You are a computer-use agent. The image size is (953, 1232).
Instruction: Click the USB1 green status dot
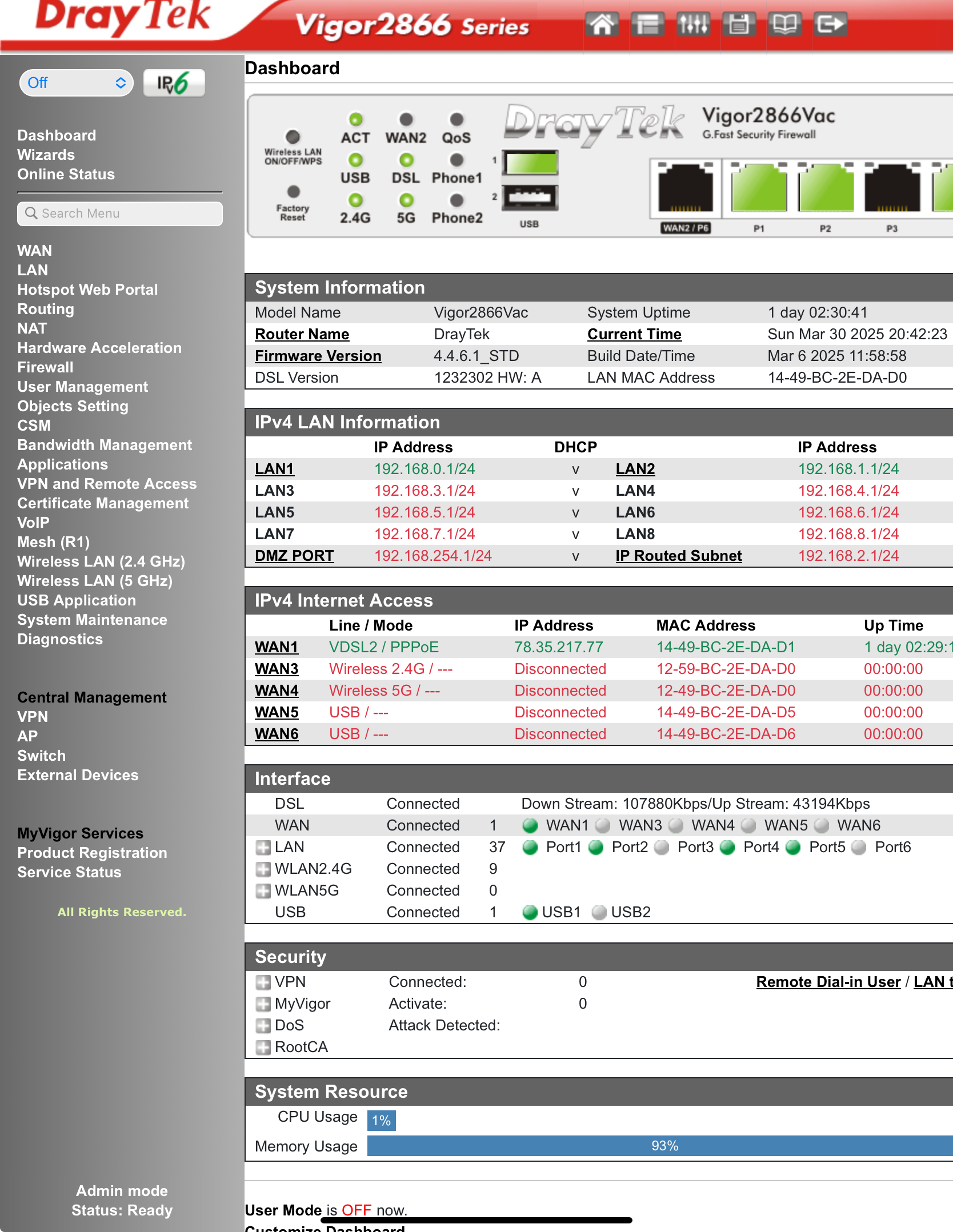(x=530, y=913)
